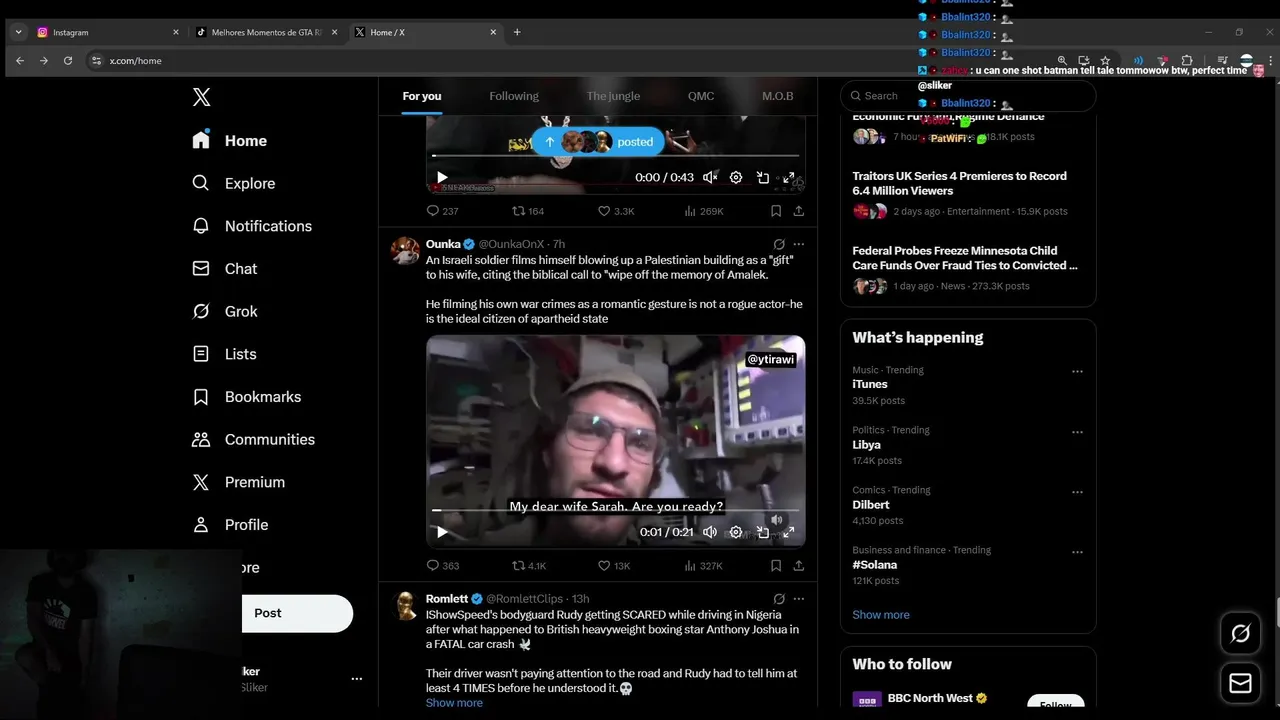Open Communities in the sidebar

coord(253,439)
